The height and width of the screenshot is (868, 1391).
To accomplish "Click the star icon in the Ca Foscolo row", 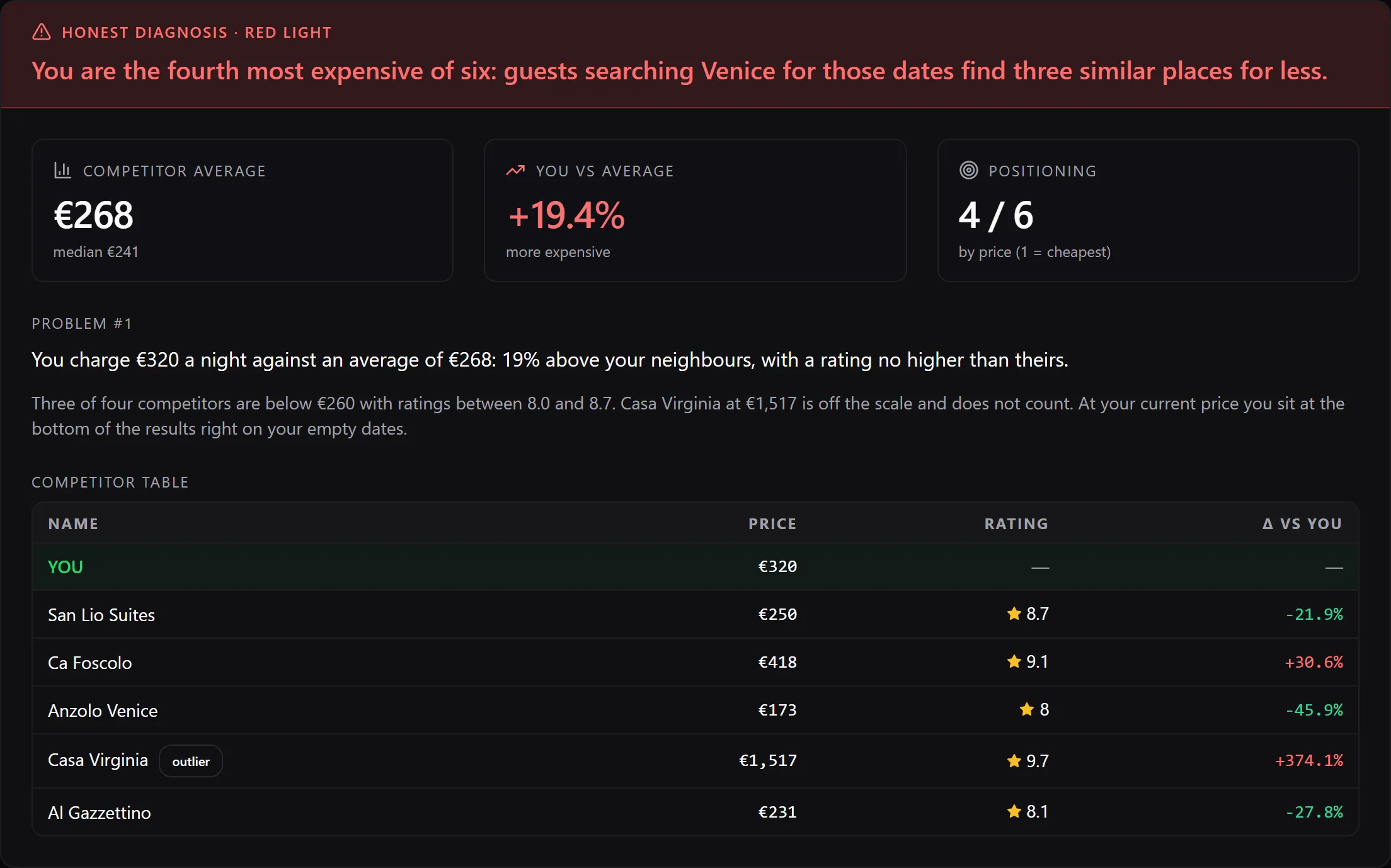I will point(1014,661).
